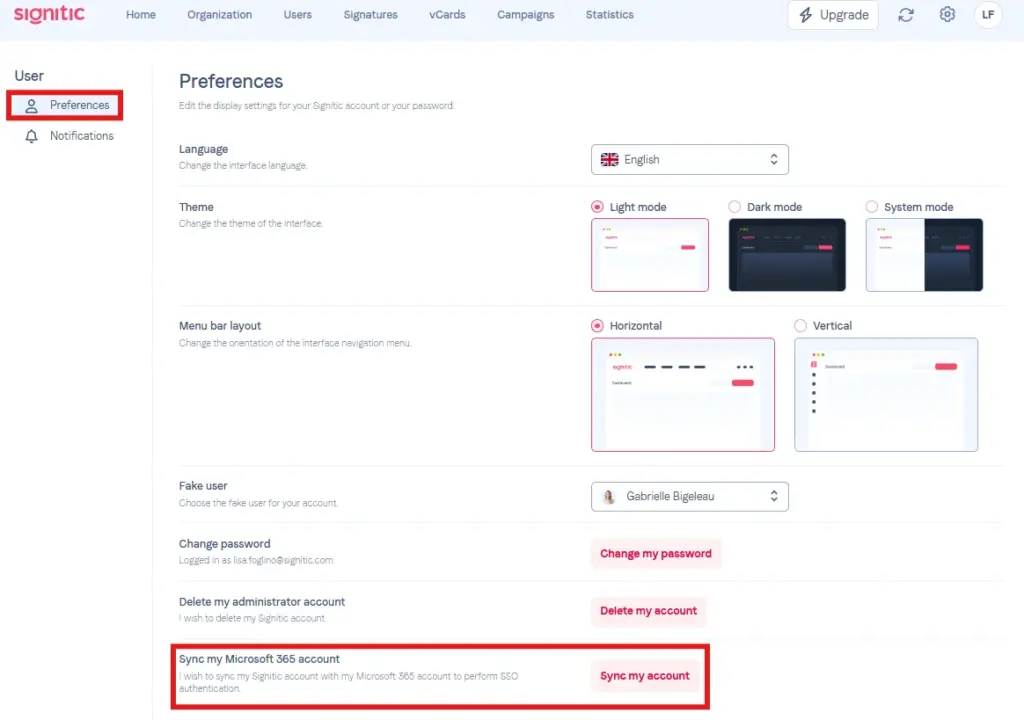1024x720 pixels.
Task: Click the 'Menu bar layout' label
Action: (219, 325)
